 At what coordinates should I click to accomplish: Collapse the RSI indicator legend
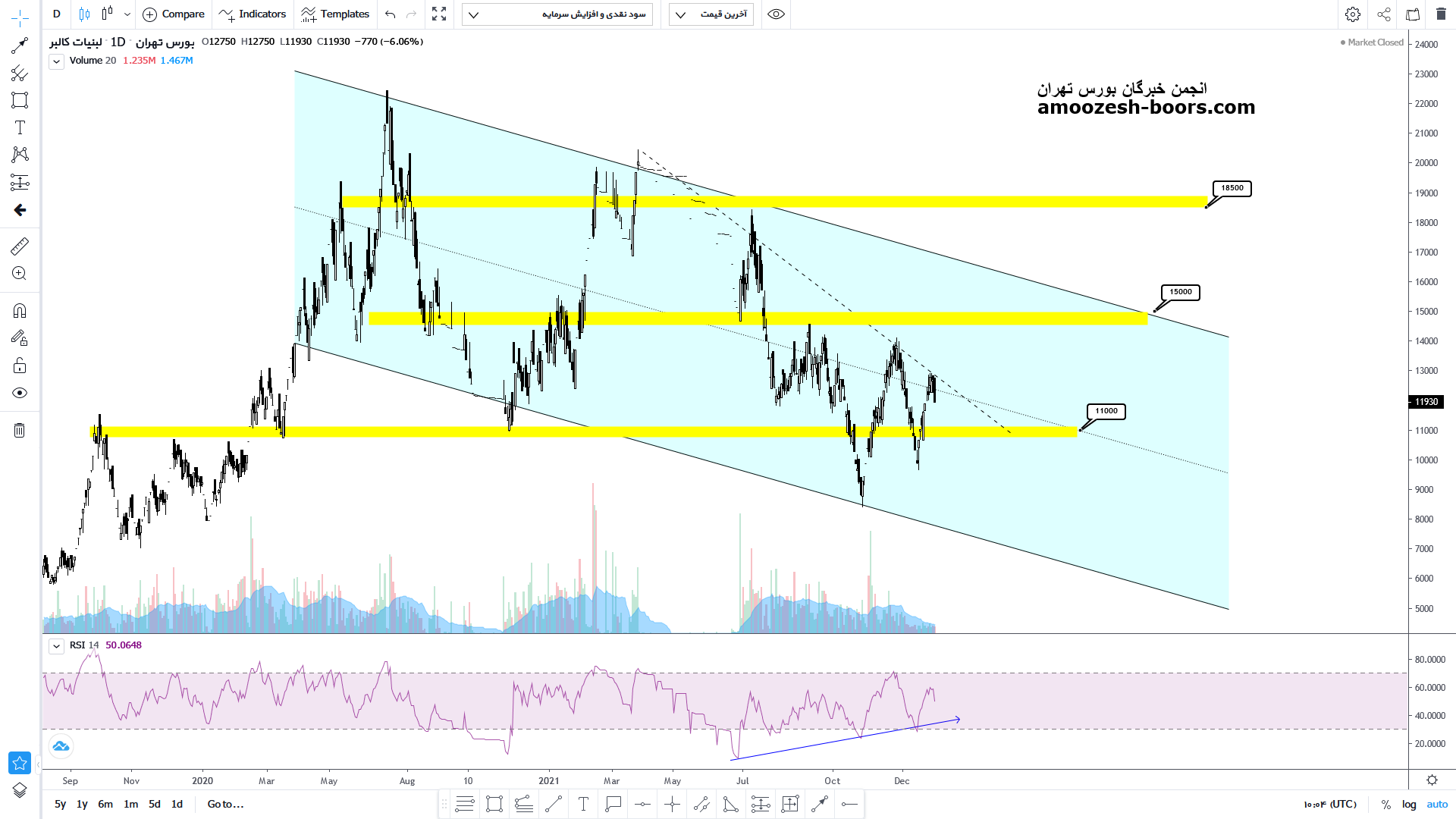point(56,646)
